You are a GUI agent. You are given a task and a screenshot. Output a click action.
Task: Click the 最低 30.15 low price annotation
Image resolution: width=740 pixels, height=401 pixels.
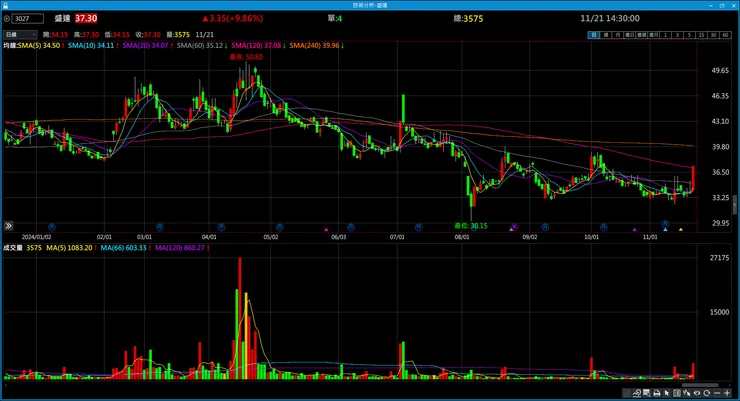click(x=471, y=226)
